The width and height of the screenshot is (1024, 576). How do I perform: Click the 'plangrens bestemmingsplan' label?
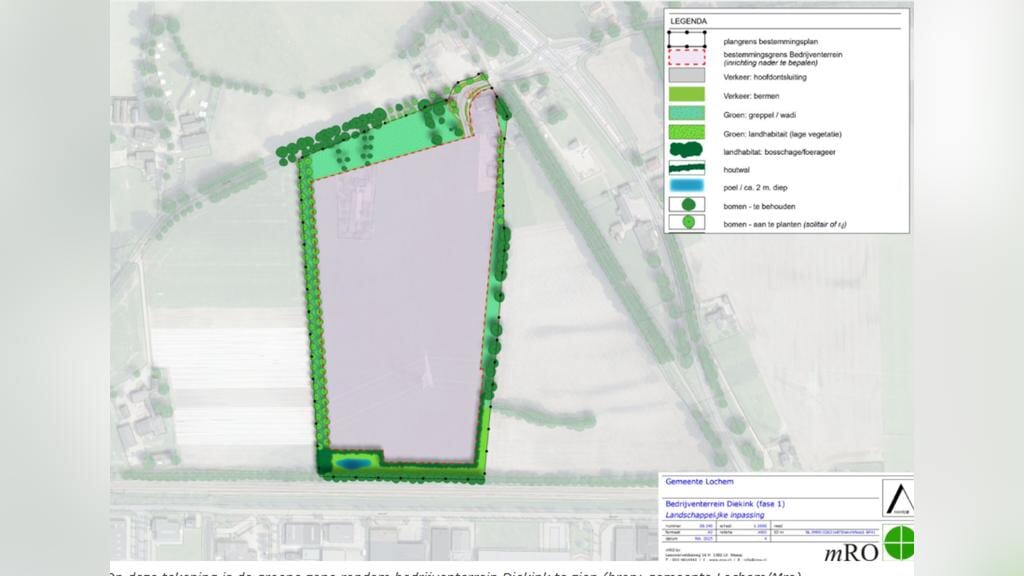point(771,41)
